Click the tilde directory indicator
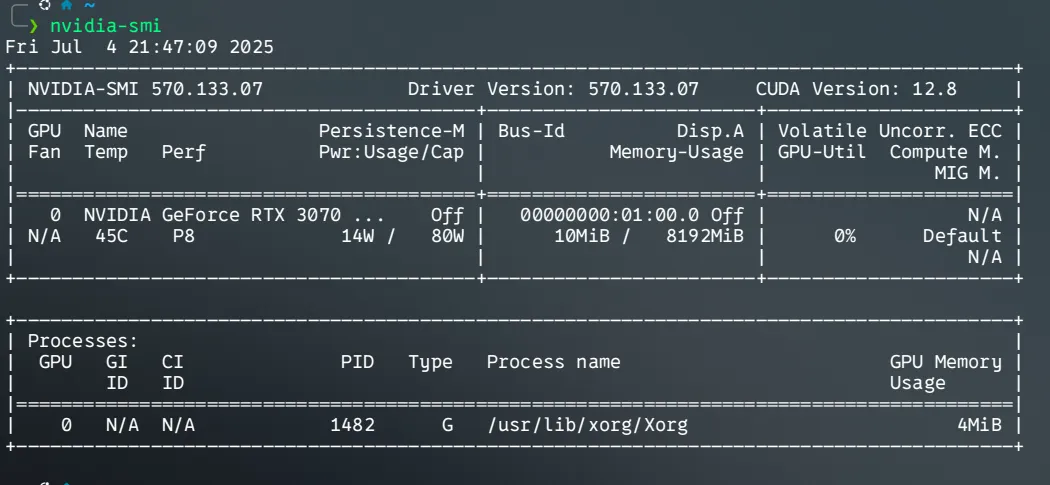This screenshot has width=1050, height=485. [x=89, y=7]
